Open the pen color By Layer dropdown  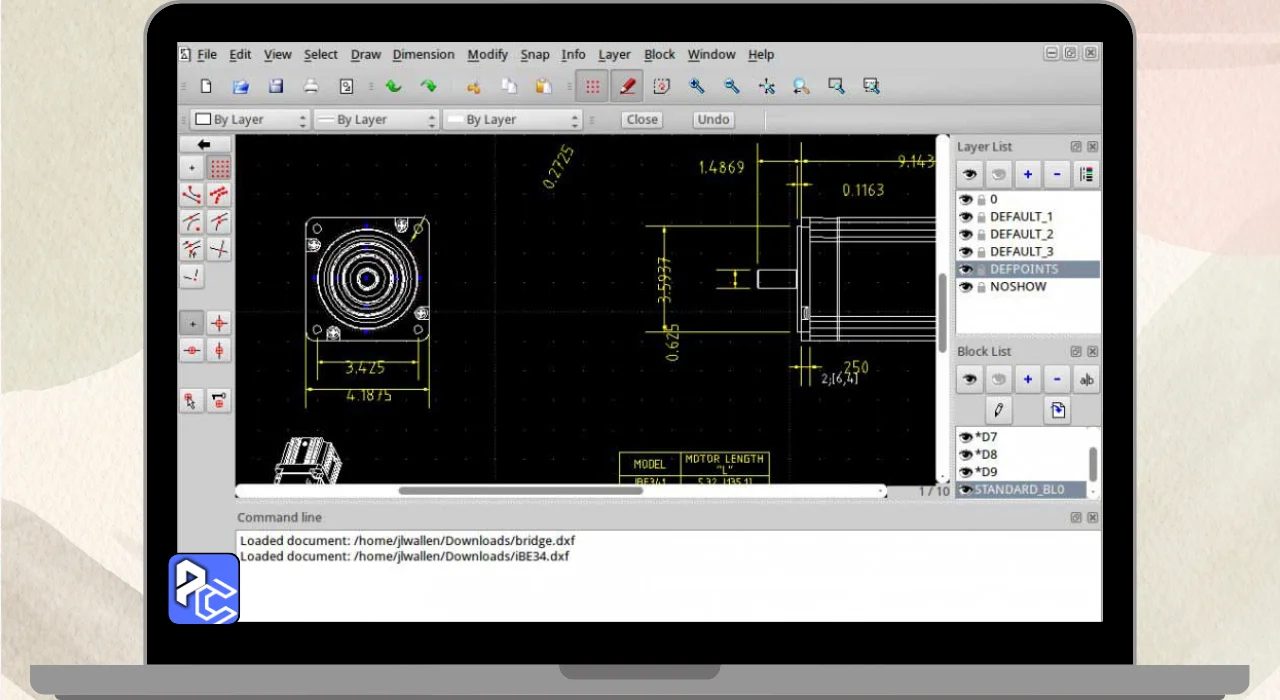click(251, 120)
